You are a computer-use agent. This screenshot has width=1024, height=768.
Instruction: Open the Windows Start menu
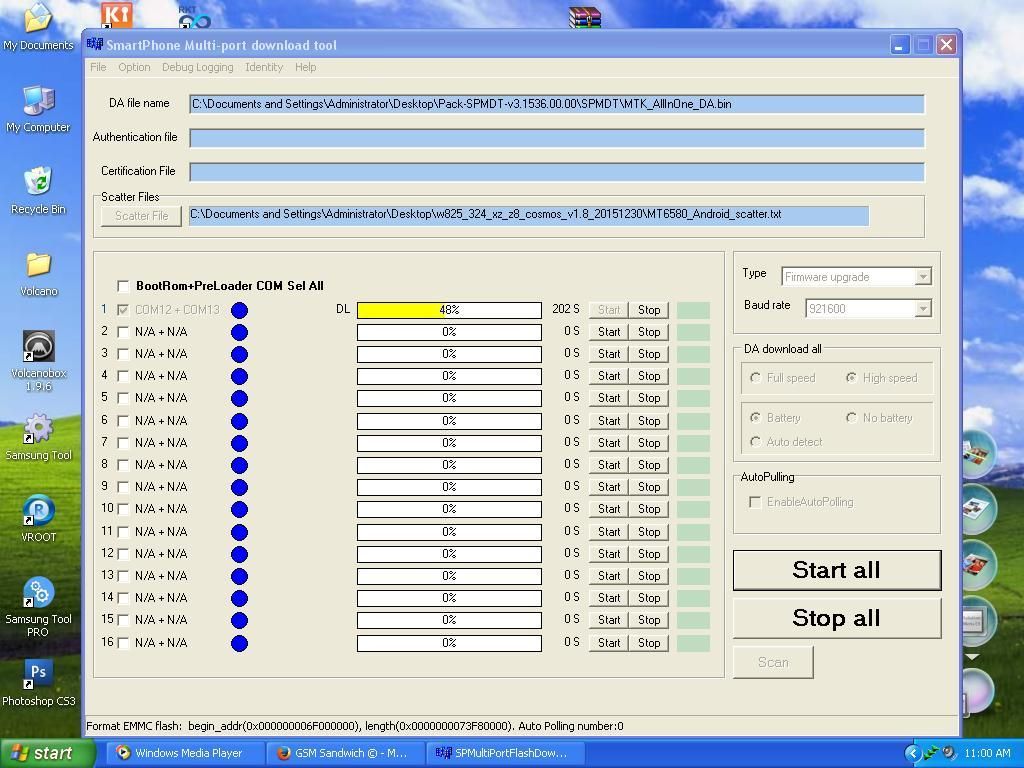[47, 753]
